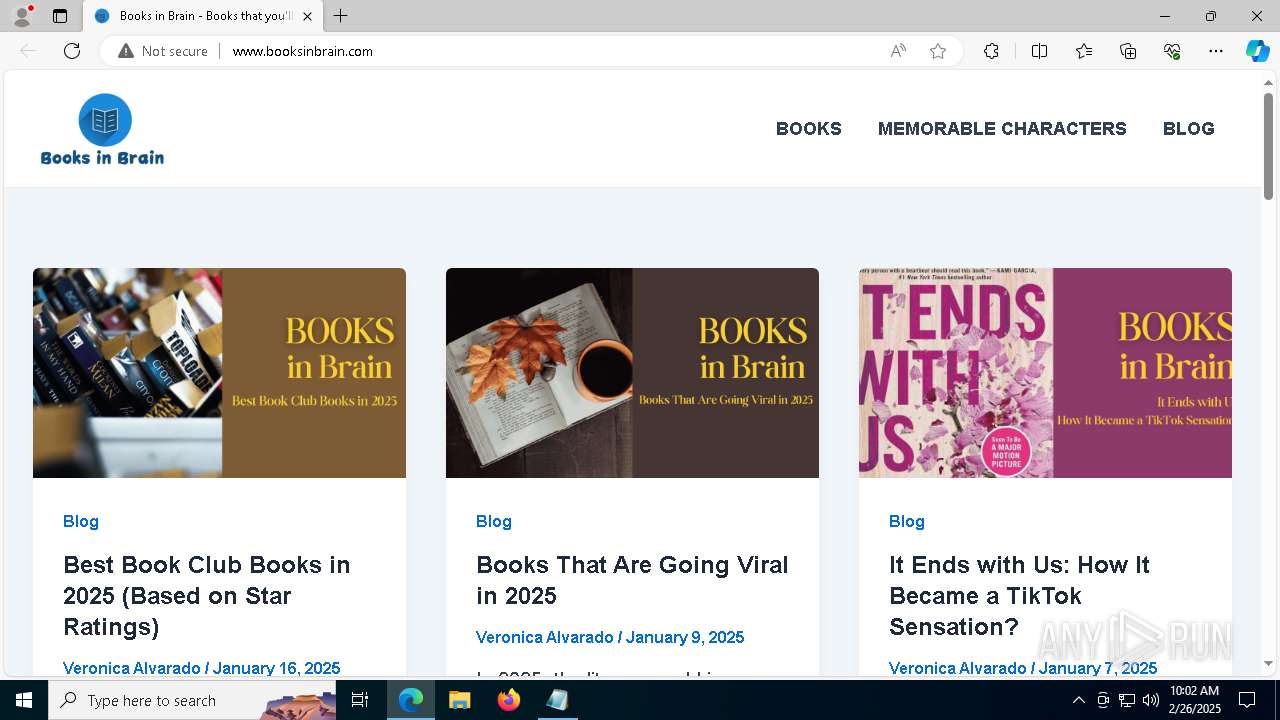
Task: Add page to favorites with star icon
Action: pos(938,51)
